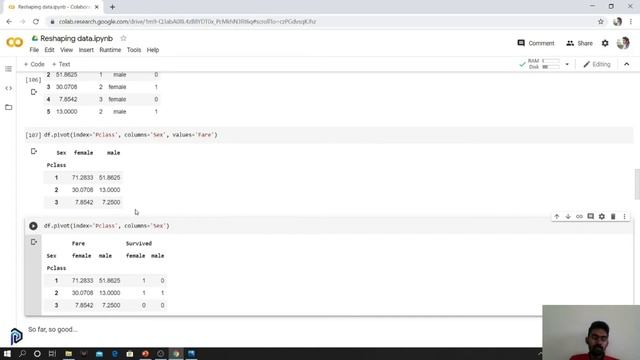Close the Reshaping data browser tab
Image resolution: width=640 pixels, height=360 pixels.
pyautogui.click(x=97, y=7)
